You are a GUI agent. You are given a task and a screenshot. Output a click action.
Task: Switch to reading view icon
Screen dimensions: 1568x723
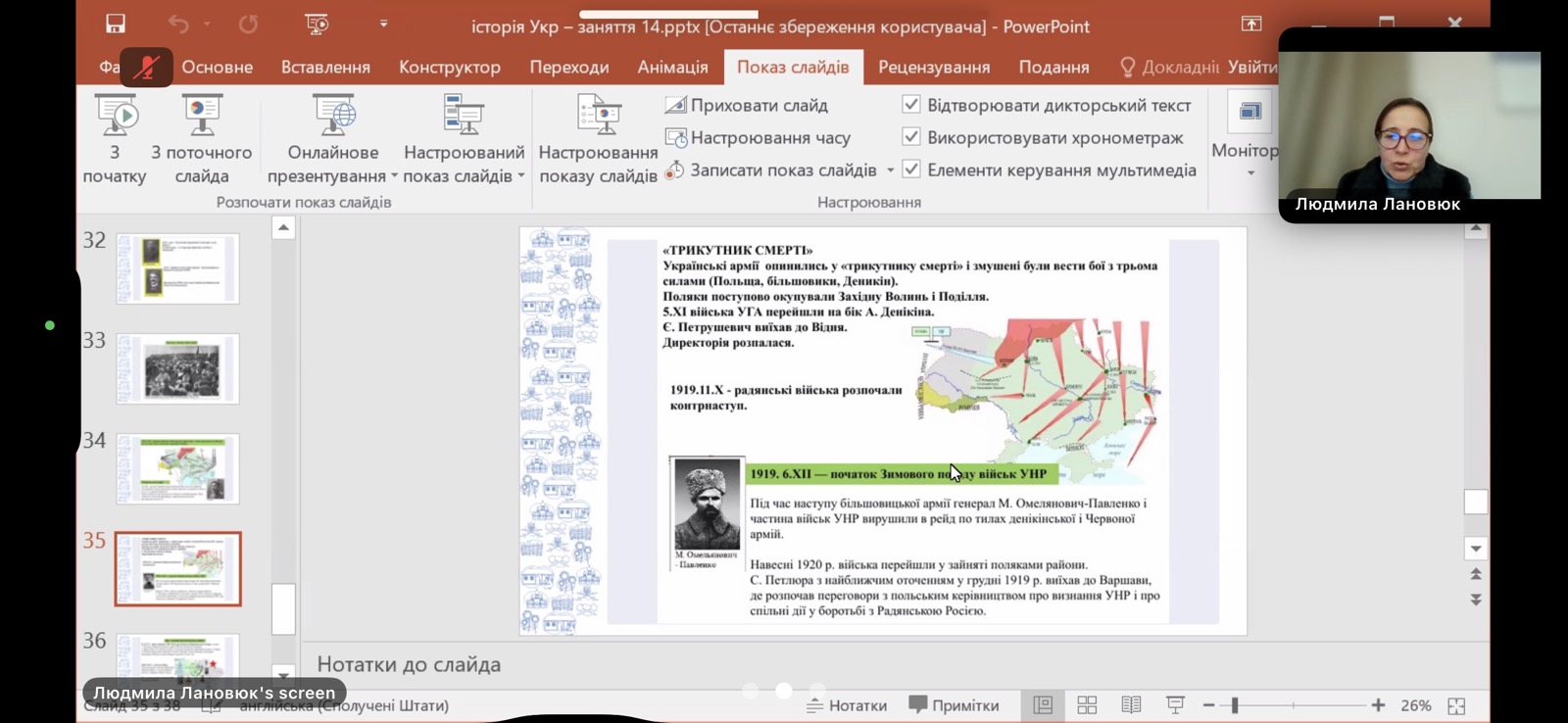1131,705
